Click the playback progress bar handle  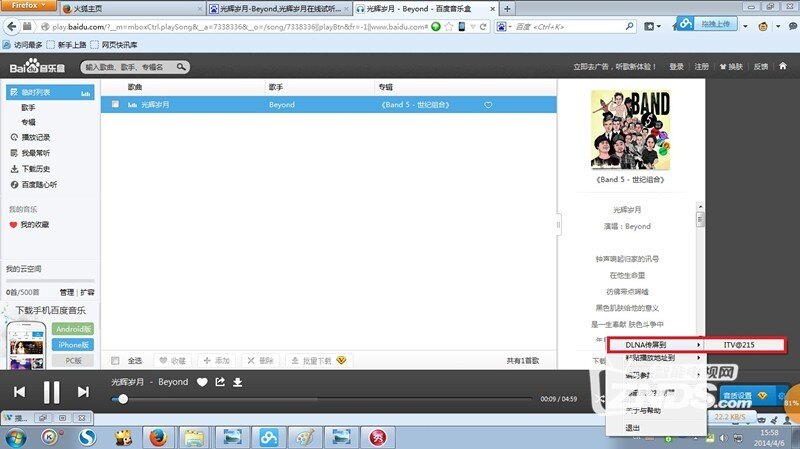click(x=123, y=399)
